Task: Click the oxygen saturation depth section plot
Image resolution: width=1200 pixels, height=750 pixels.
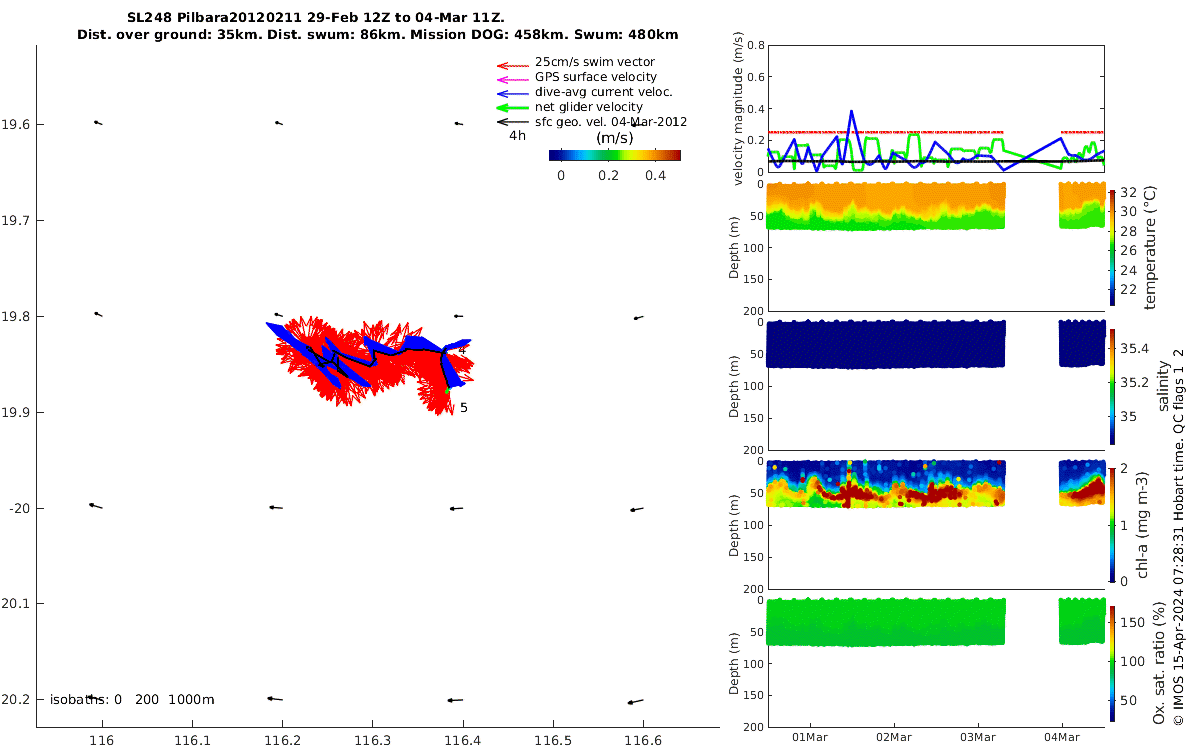Action: pyautogui.click(x=935, y=662)
